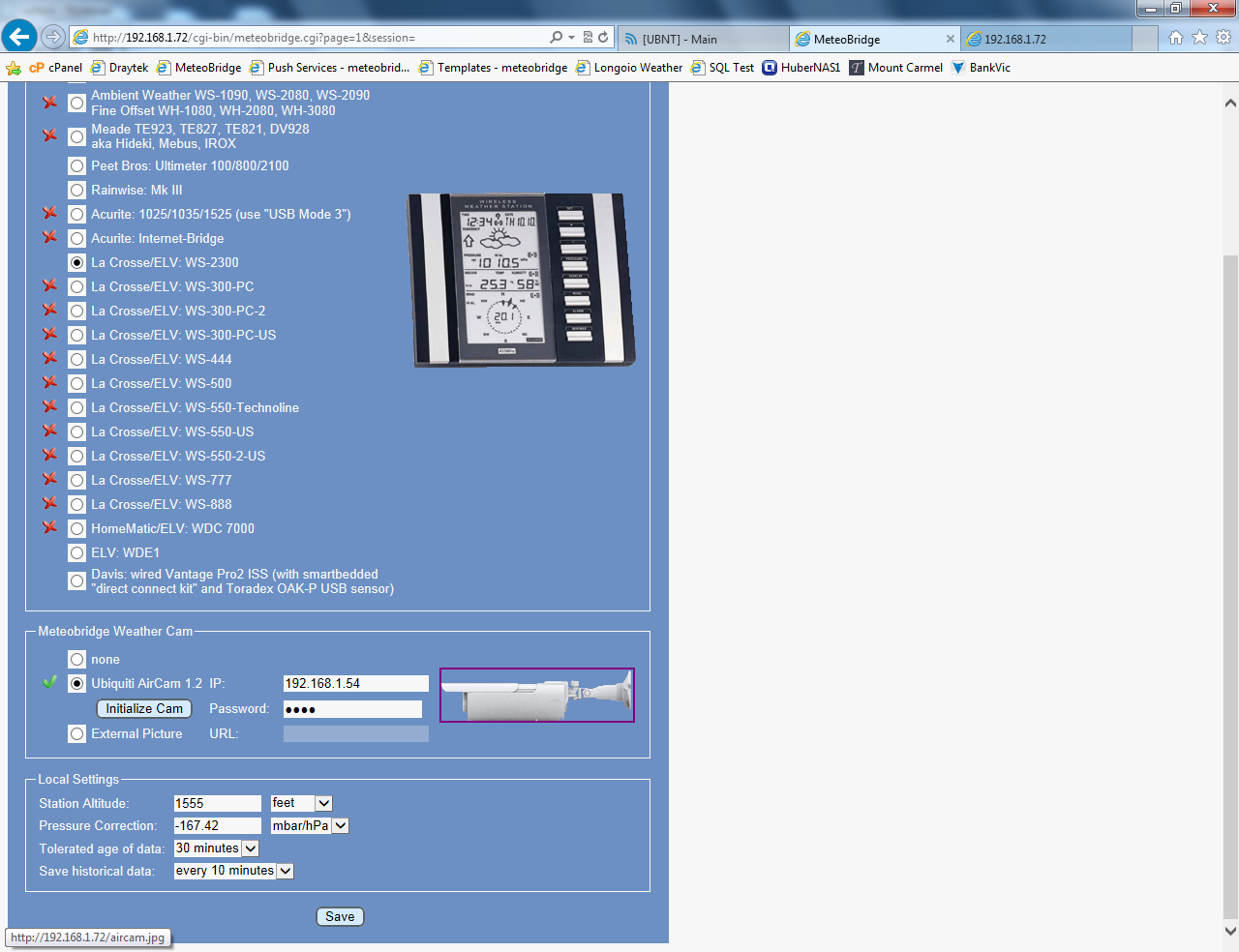Viewport: 1239px width, 952px height.
Task: Select ELV WDE1 station option
Action: pyautogui.click(x=77, y=553)
